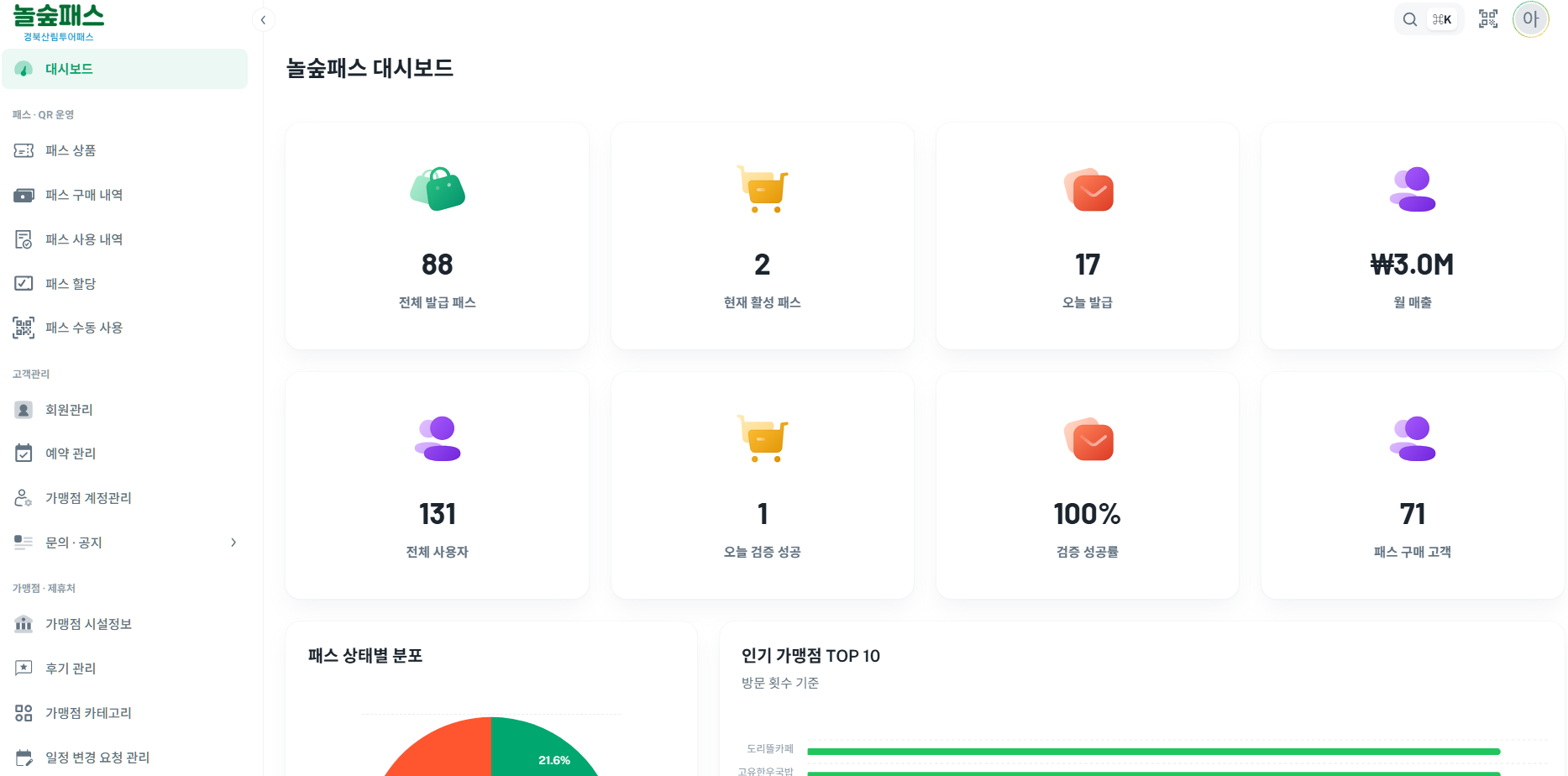Viewport: 1568px width, 776px height.
Task: Click the 패스 수동 사용 QR icon
Action: click(x=24, y=328)
